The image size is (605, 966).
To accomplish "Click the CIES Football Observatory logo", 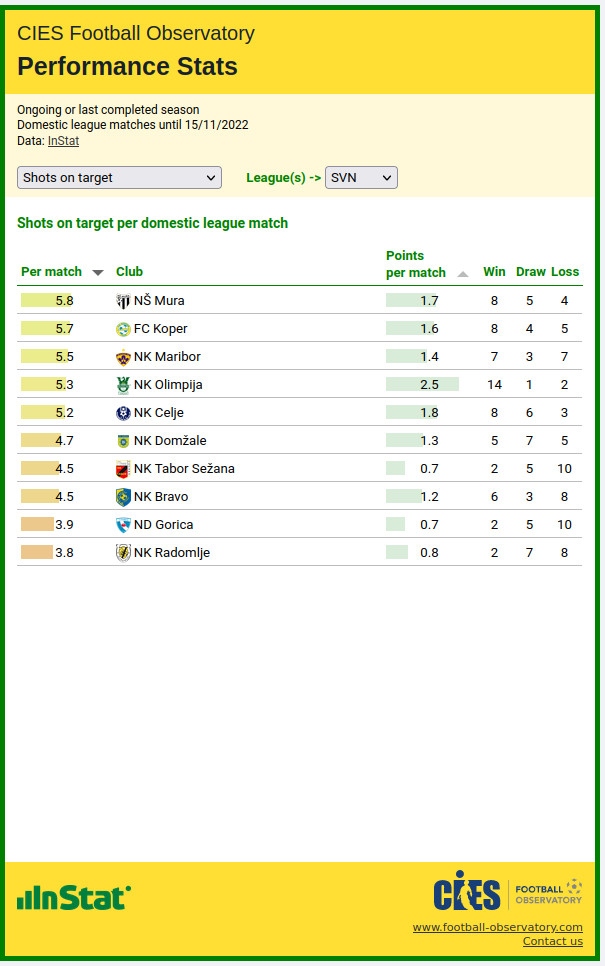I will [x=508, y=891].
